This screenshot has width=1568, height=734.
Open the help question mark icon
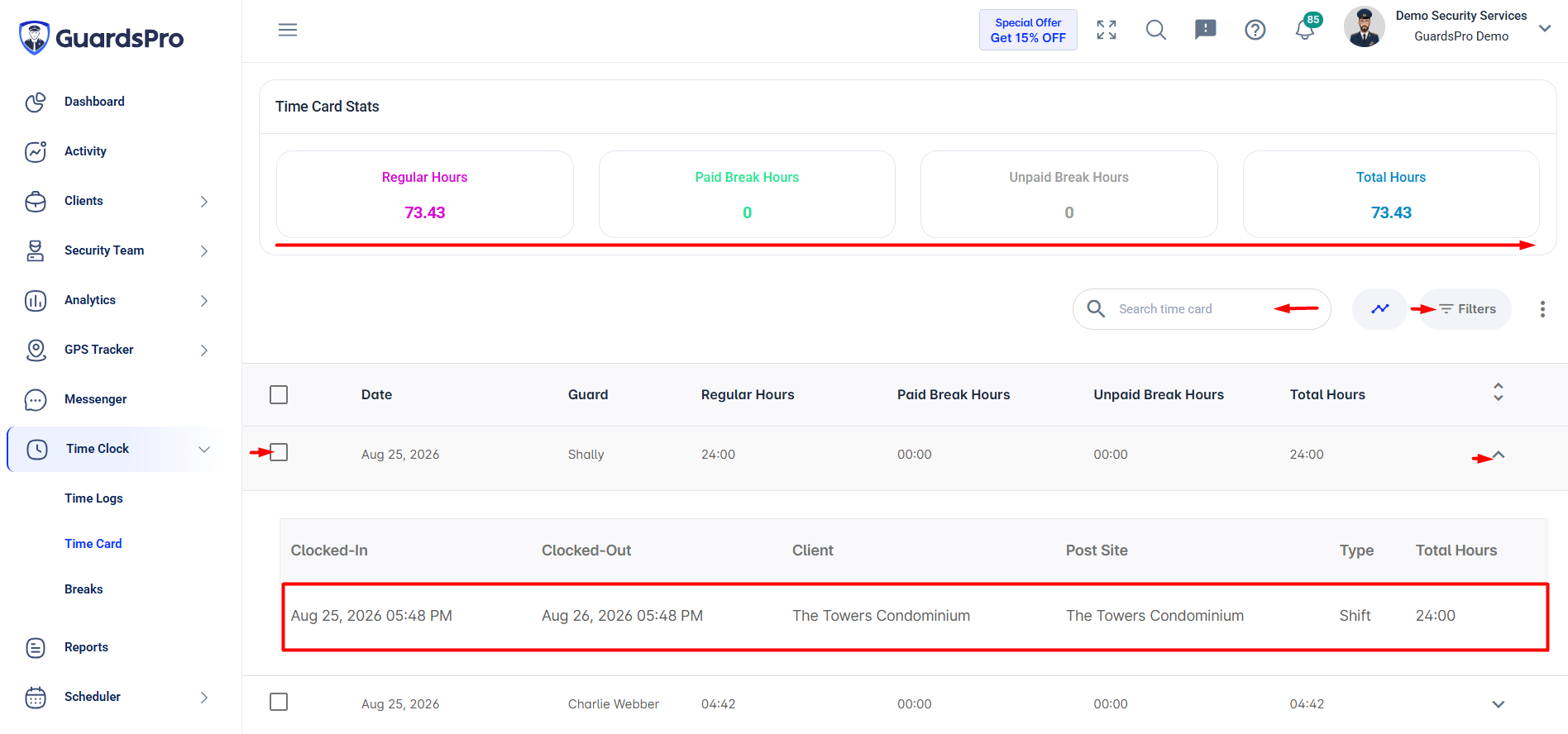(1255, 30)
